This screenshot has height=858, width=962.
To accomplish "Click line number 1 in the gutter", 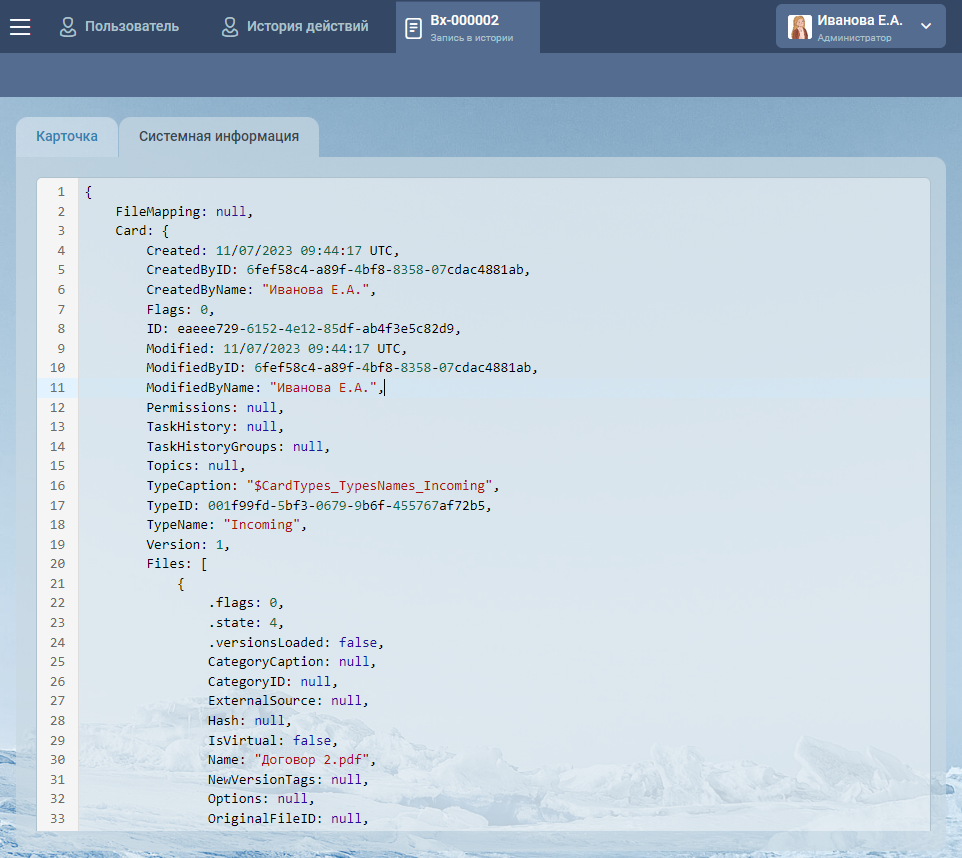I will [x=60, y=192].
